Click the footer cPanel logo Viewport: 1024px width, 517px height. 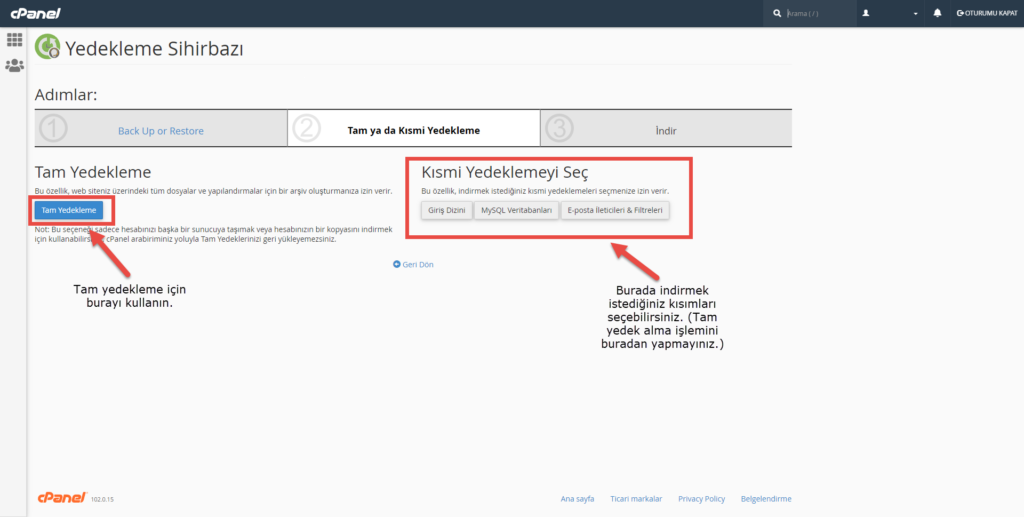tap(60, 497)
